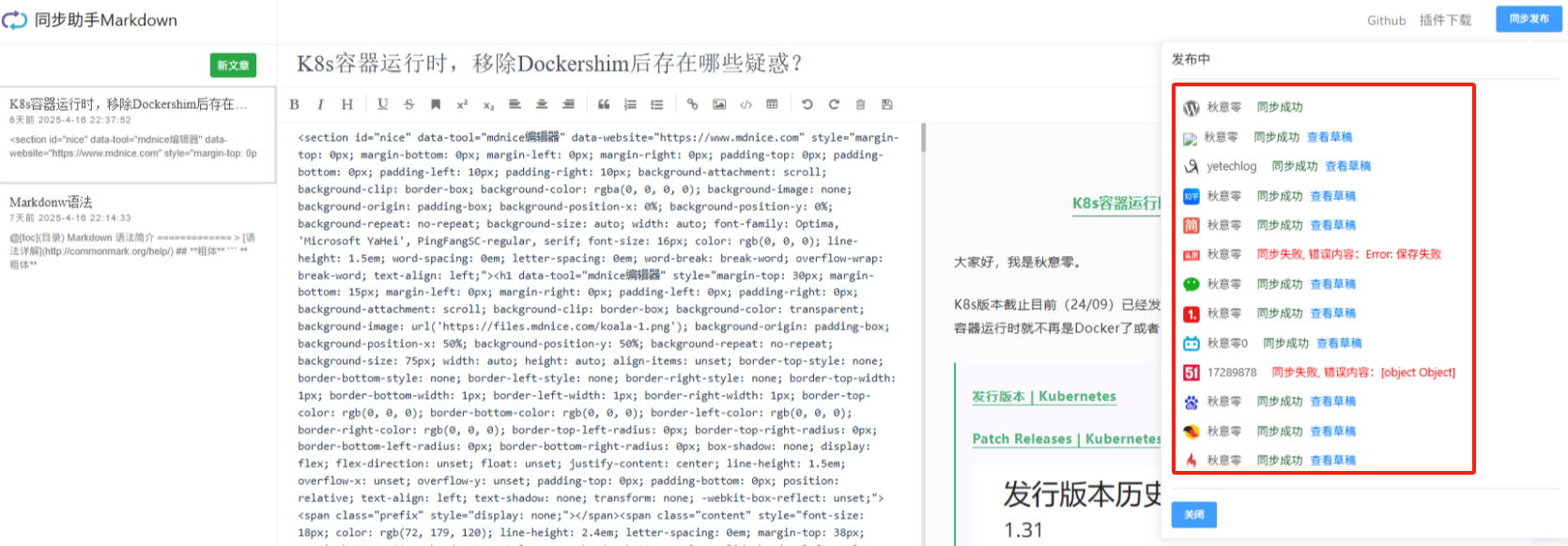1568x546 pixels.
Task: Redo the last edit
Action: [x=834, y=104]
